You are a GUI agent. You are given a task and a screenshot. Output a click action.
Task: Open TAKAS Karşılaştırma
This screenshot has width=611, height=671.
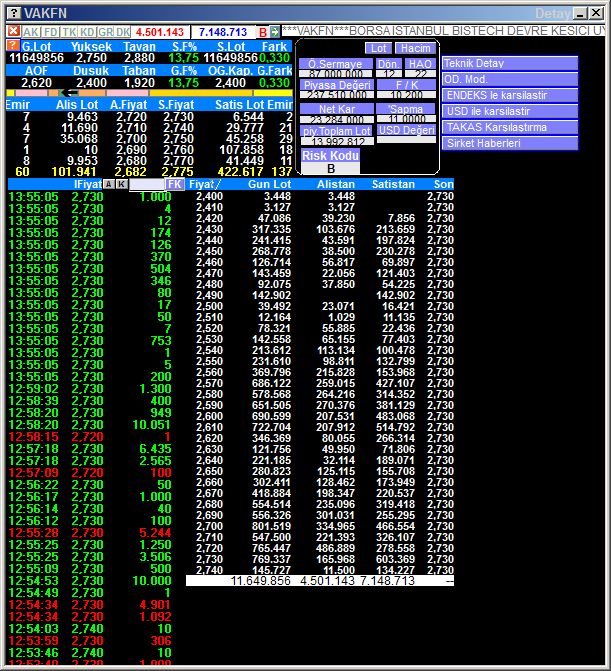(x=510, y=127)
